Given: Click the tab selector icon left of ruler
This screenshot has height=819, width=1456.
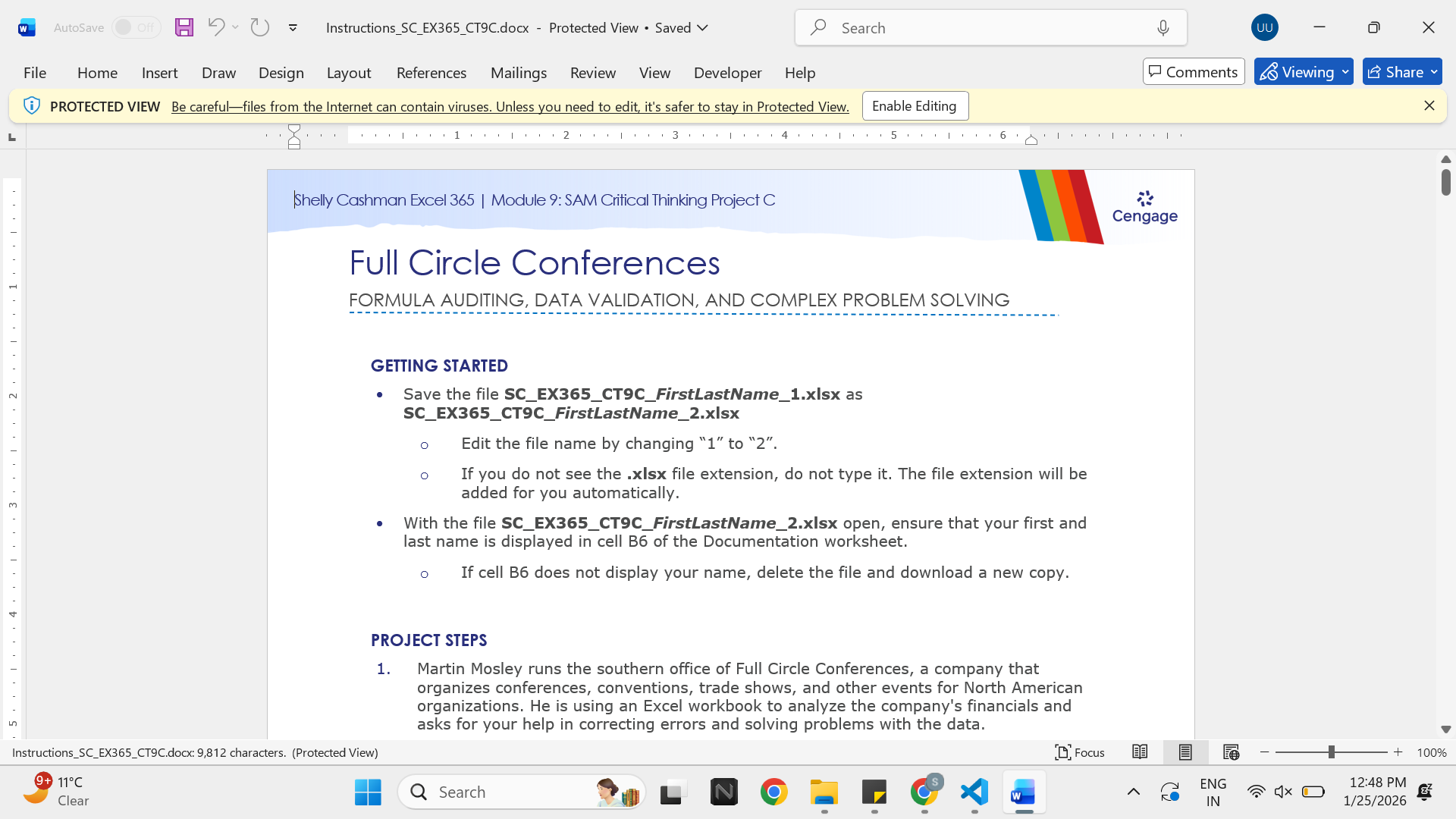Looking at the screenshot, I should tap(12, 137).
